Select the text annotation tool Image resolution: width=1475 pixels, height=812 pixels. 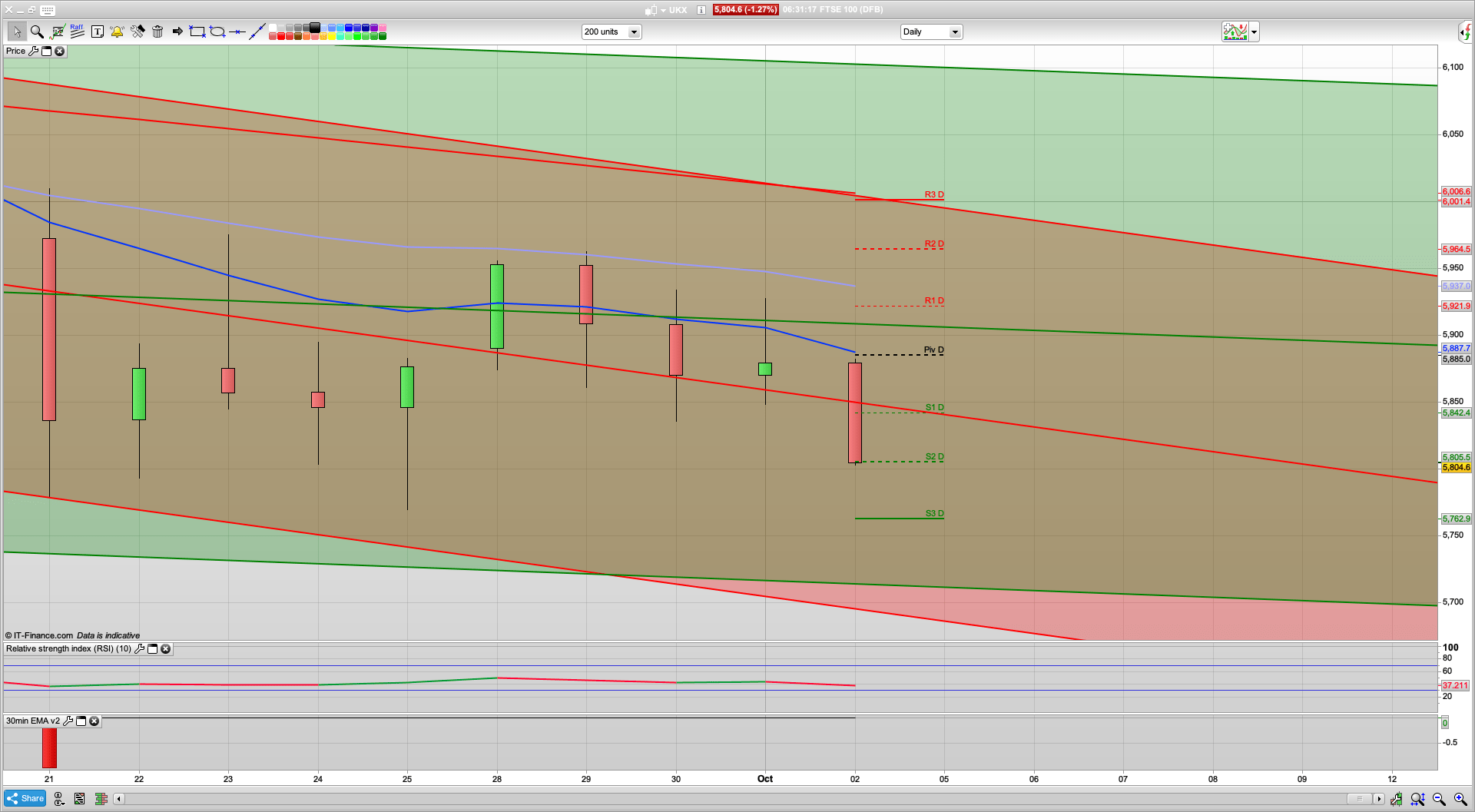tap(98, 31)
